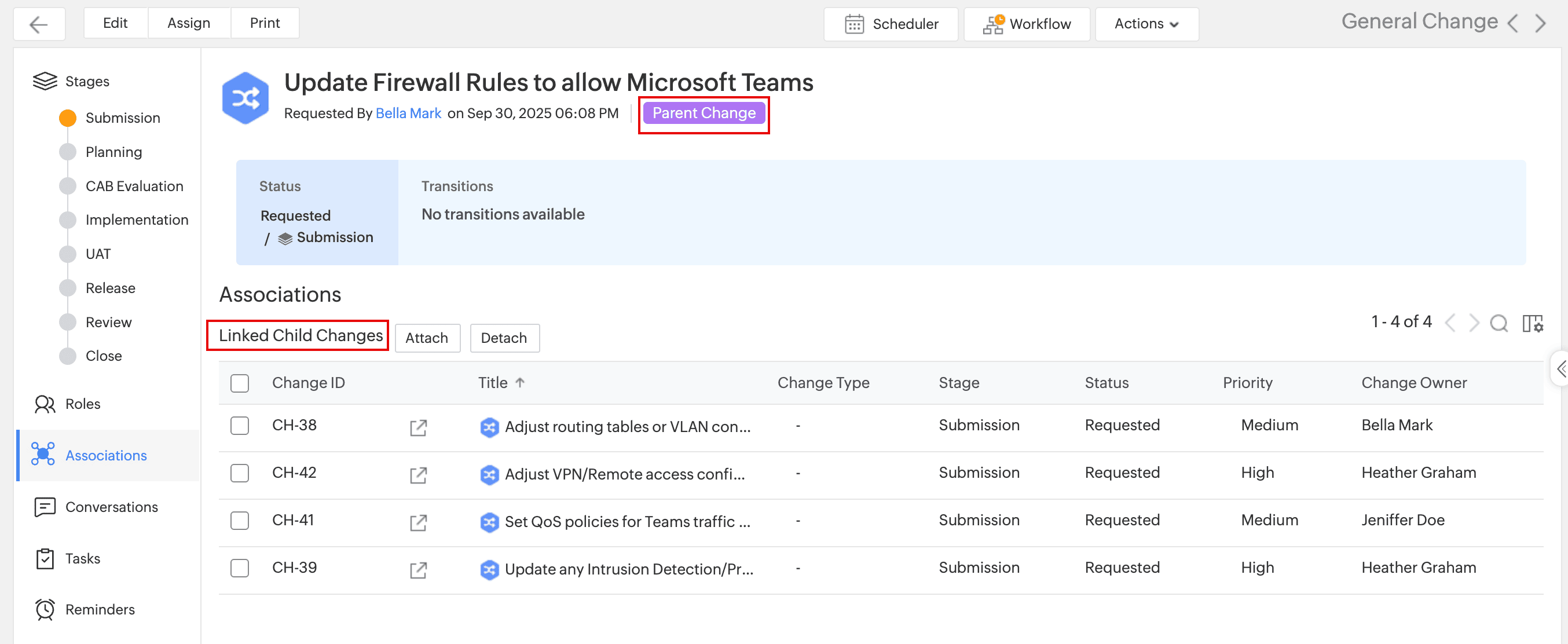This screenshot has width=1568, height=644.
Task: Collapse right side panel with double chevron
Action: pos(1560,368)
